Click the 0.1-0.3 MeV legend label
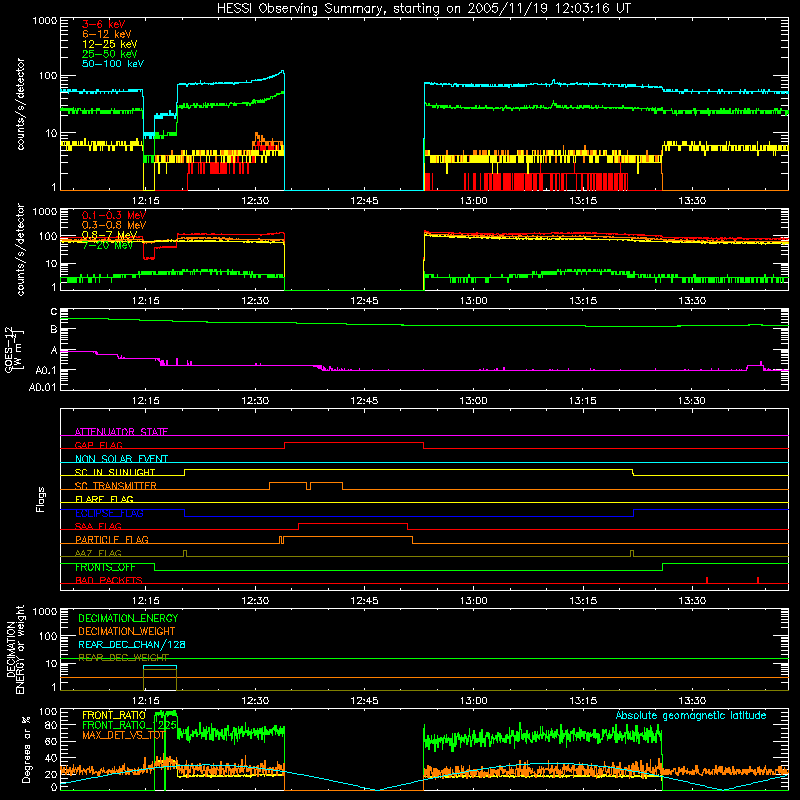This screenshot has width=800, height=800. (x=114, y=215)
